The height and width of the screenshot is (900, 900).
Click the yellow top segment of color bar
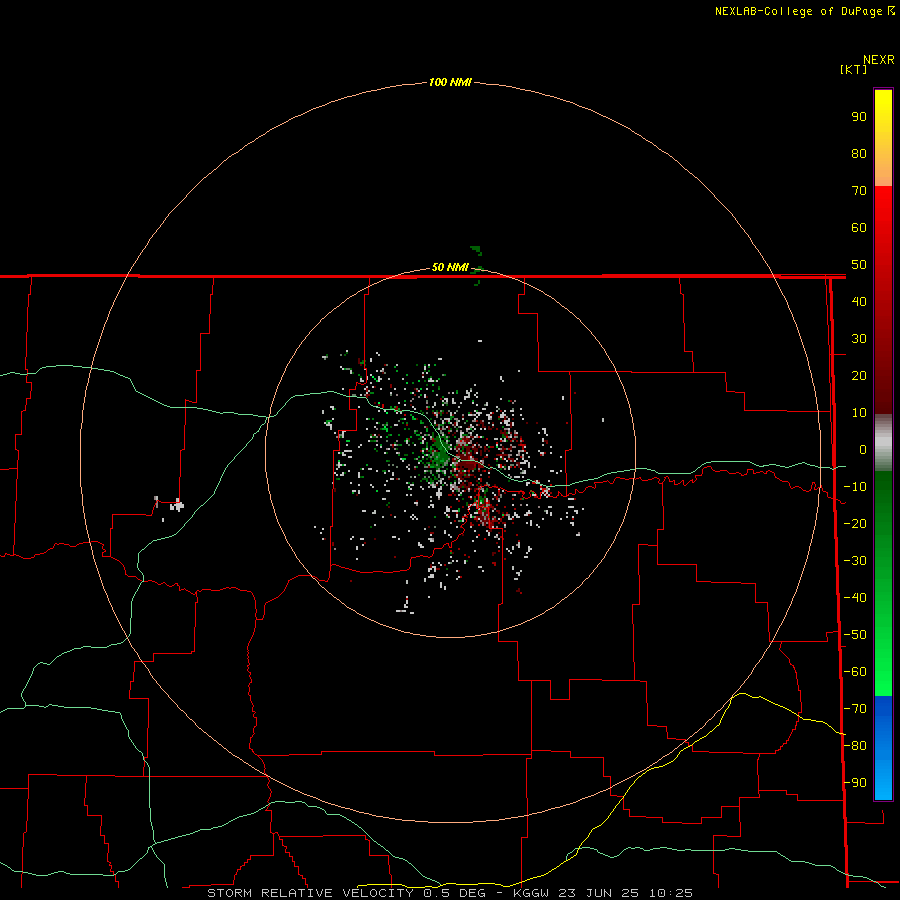(x=883, y=138)
